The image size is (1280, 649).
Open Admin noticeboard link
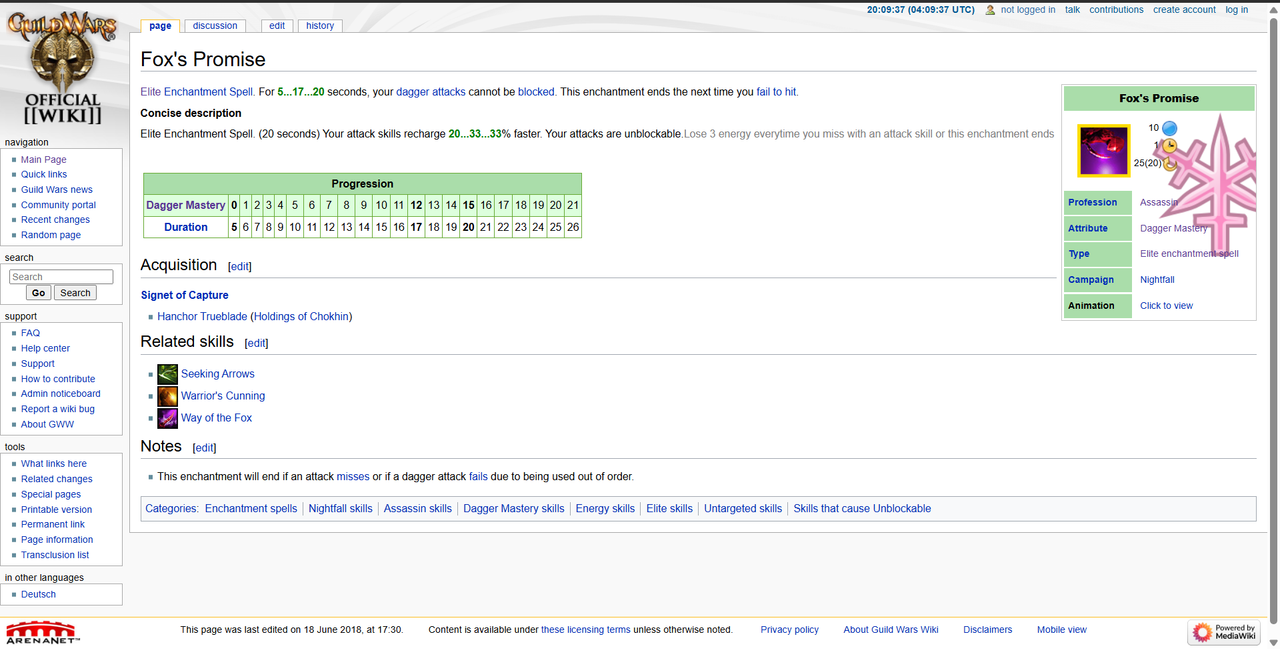point(61,394)
